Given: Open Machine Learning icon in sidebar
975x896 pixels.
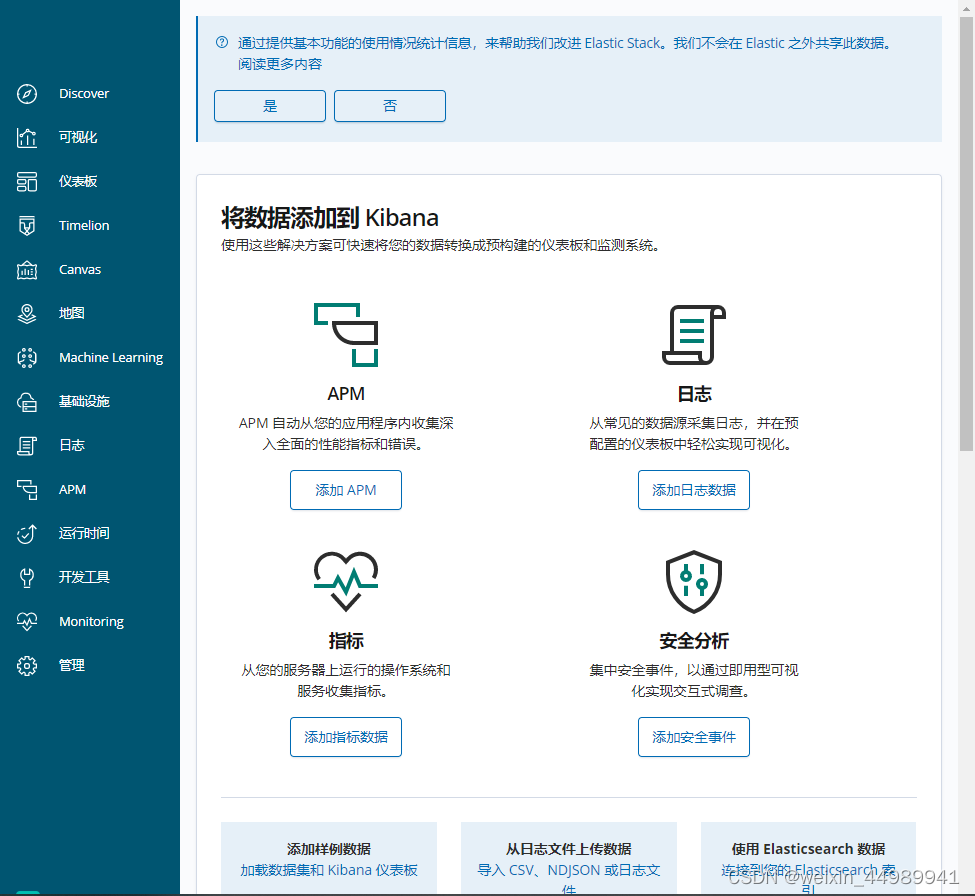Looking at the screenshot, I should click(27, 358).
